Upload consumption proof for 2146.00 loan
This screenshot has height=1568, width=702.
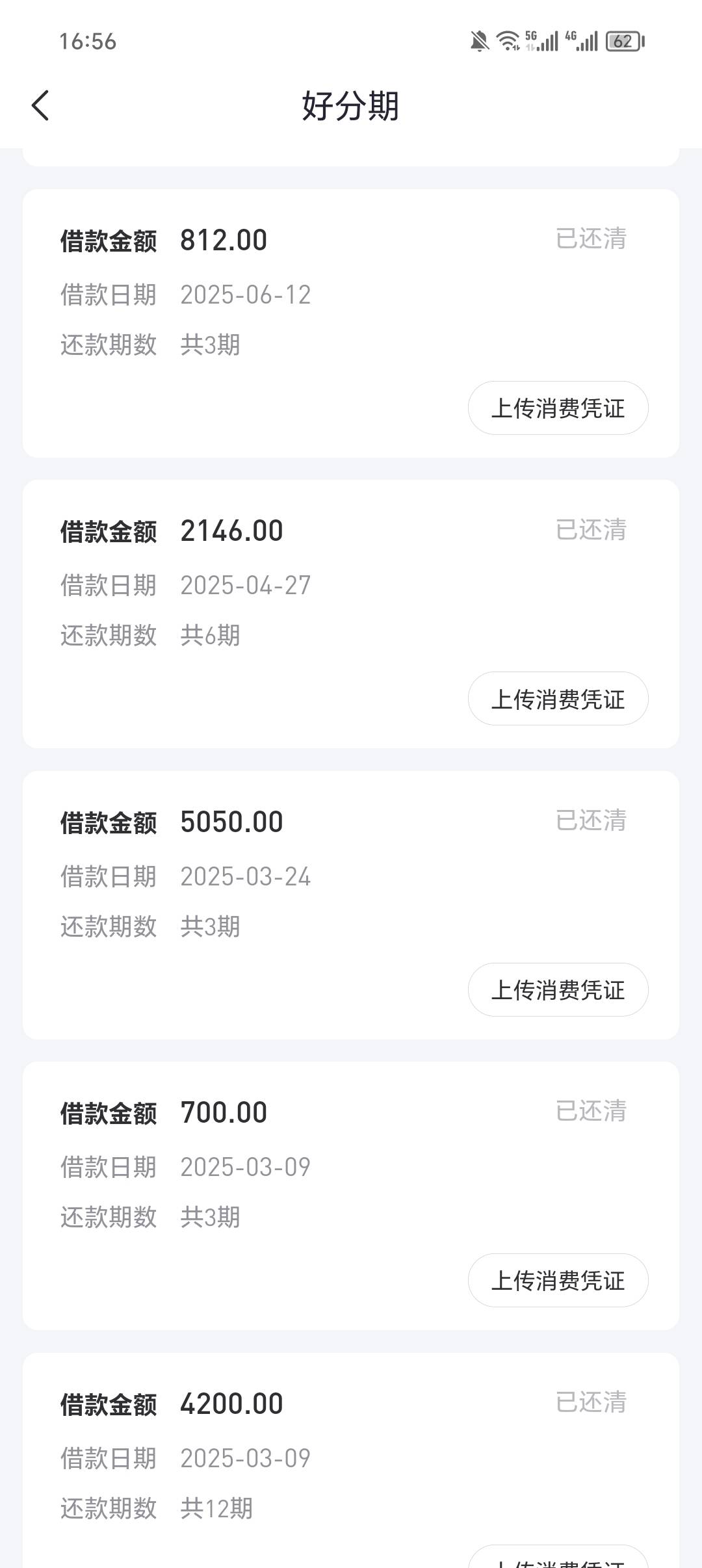[x=558, y=699]
